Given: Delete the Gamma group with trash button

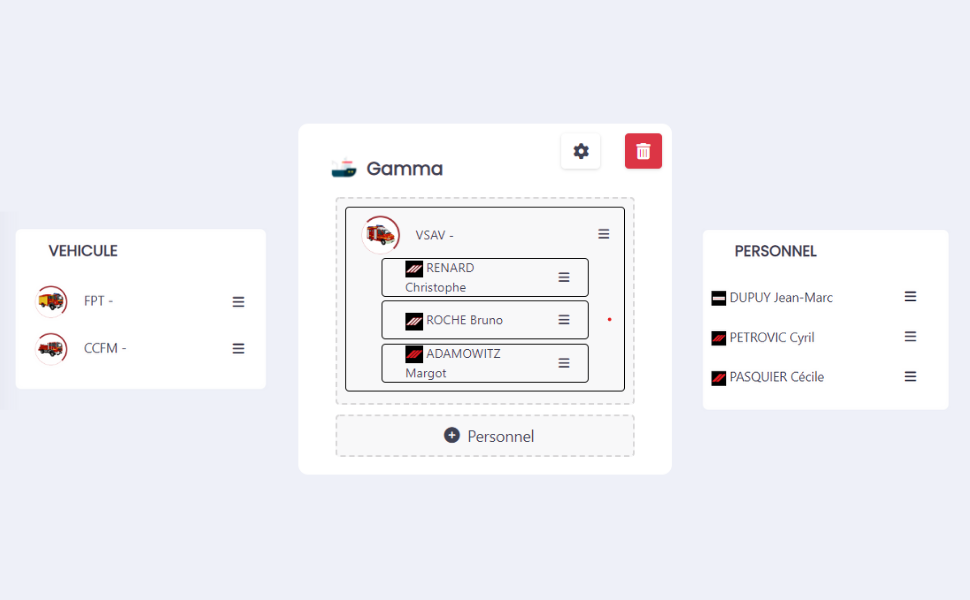Looking at the screenshot, I should point(643,151).
